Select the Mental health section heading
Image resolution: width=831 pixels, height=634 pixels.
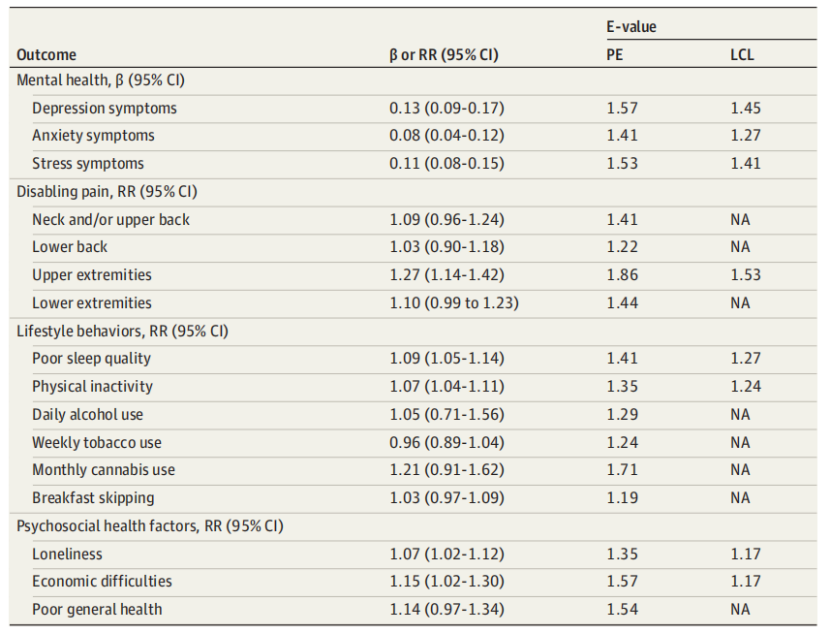pyautogui.click(x=101, y=80)
